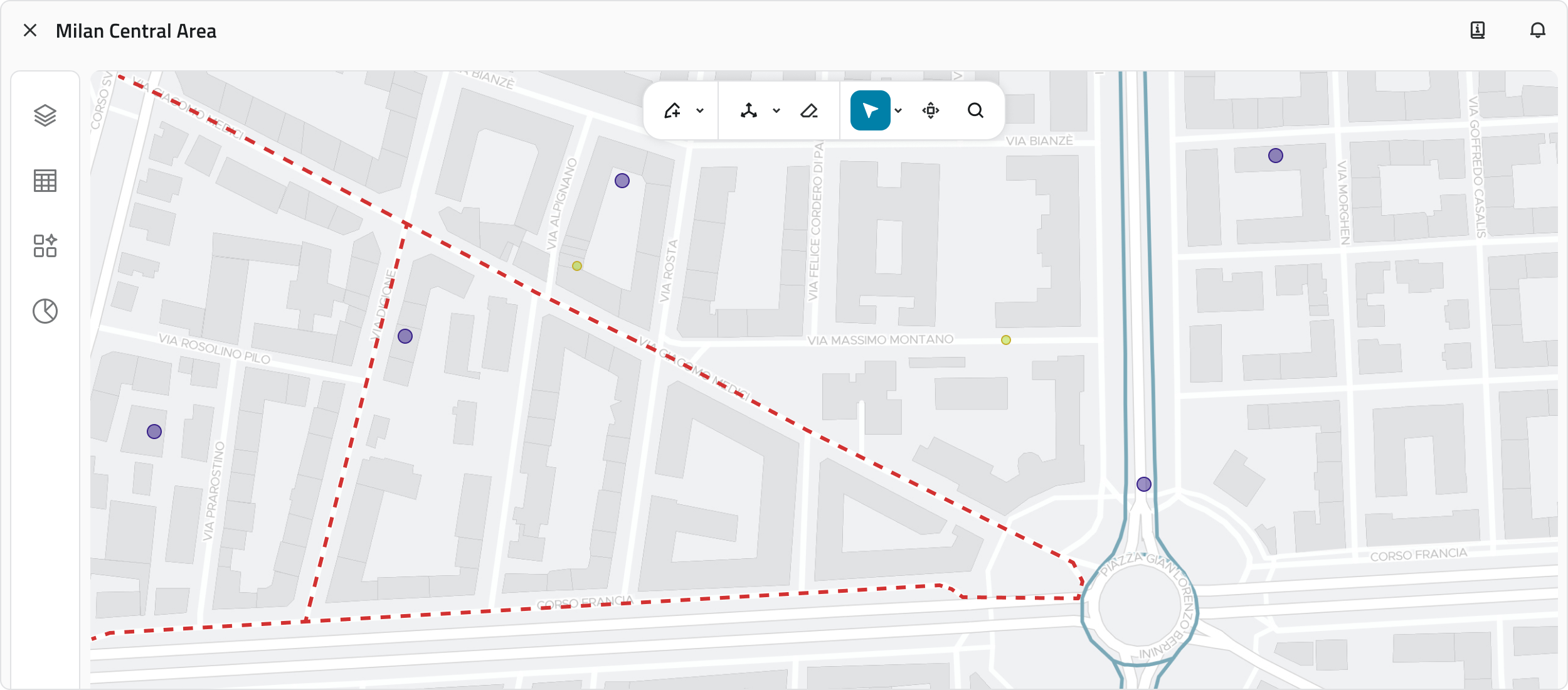
Task: Select the pan/move map tool
Action: click(x=931, y=111)
